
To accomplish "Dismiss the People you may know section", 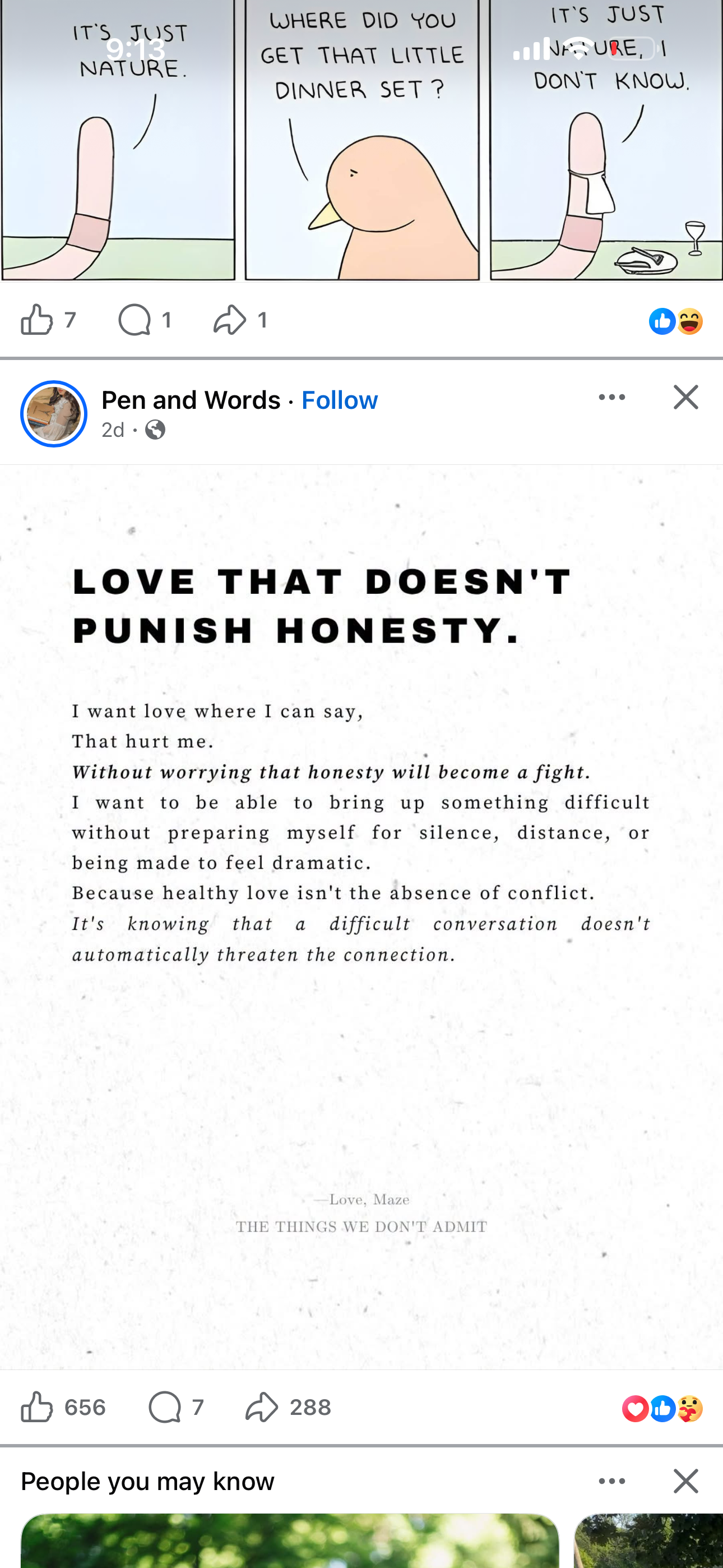I will (x=686, y=1481).
